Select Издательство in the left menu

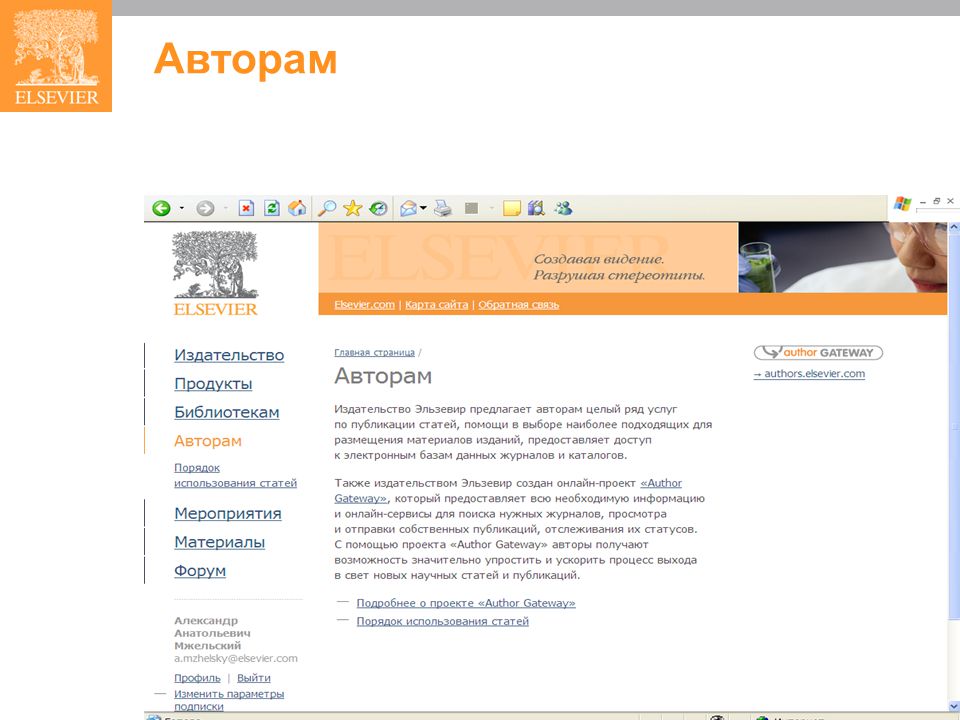pos(229,355)
